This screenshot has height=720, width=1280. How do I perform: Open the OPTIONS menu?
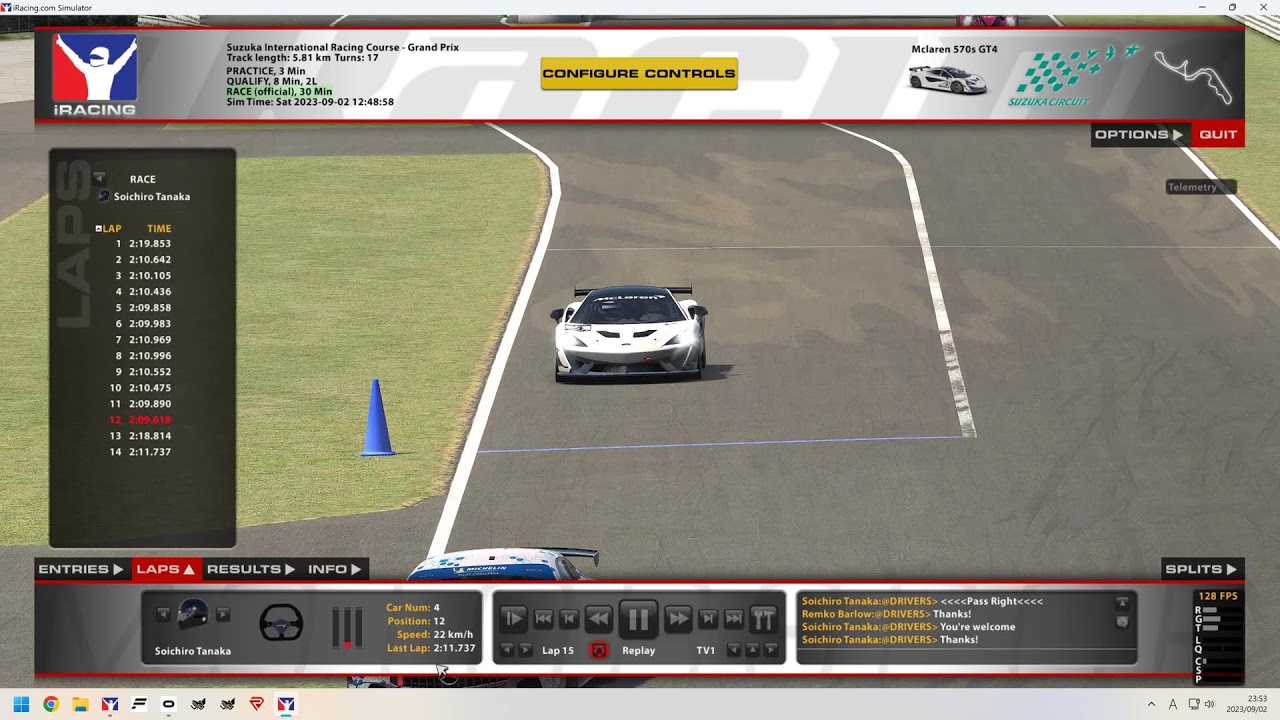tap(1139, 134)
